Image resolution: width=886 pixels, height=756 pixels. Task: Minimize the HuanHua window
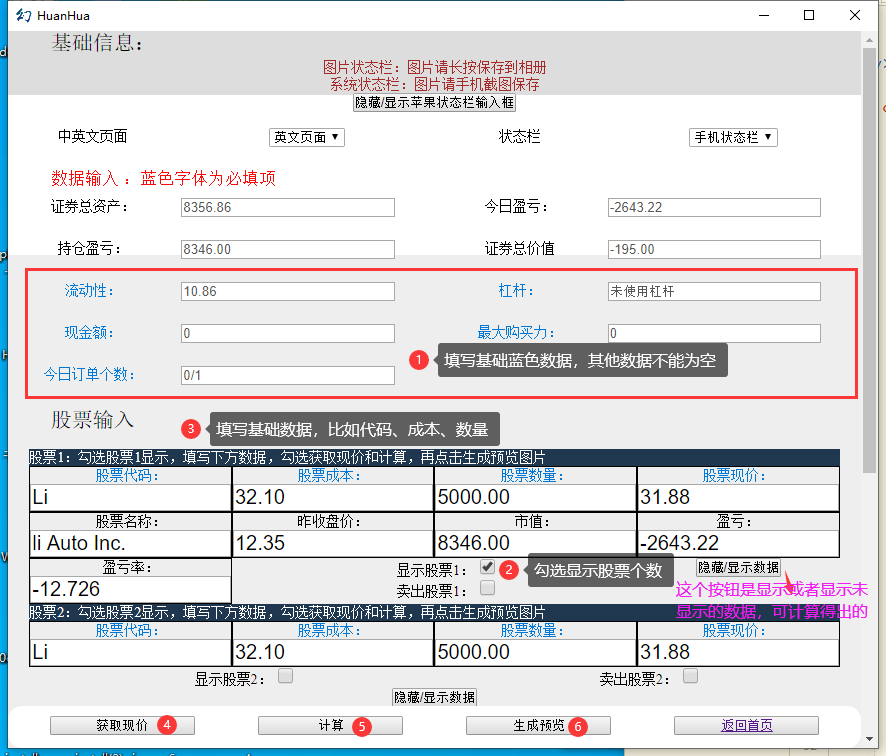pos(764,15)
